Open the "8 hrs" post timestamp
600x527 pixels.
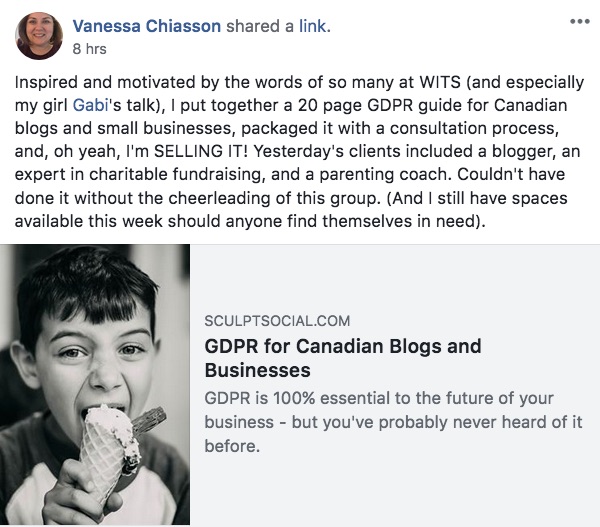coord(89,48)
